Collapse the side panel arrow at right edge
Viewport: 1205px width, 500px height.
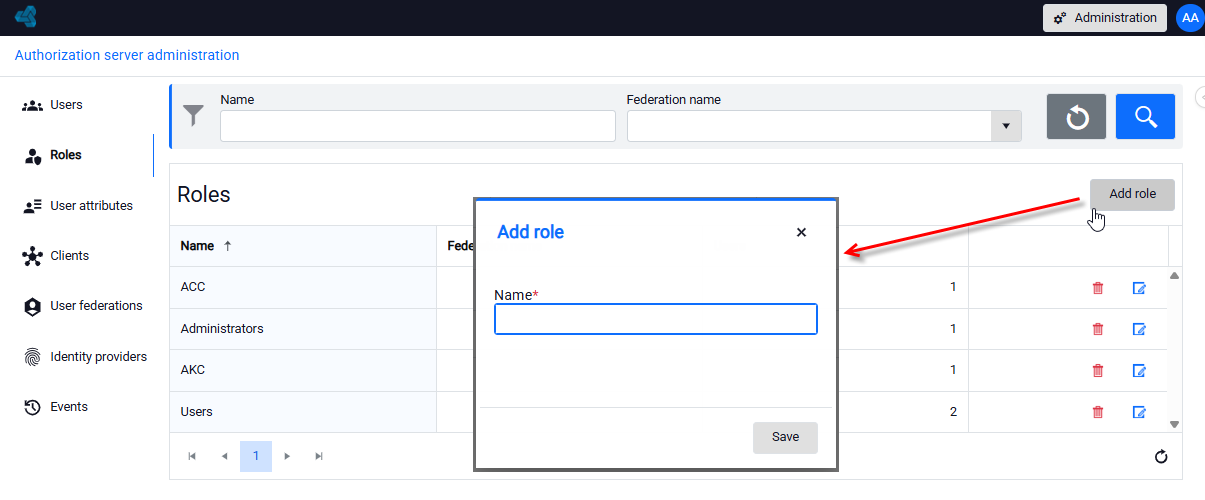click(1200, 97)
